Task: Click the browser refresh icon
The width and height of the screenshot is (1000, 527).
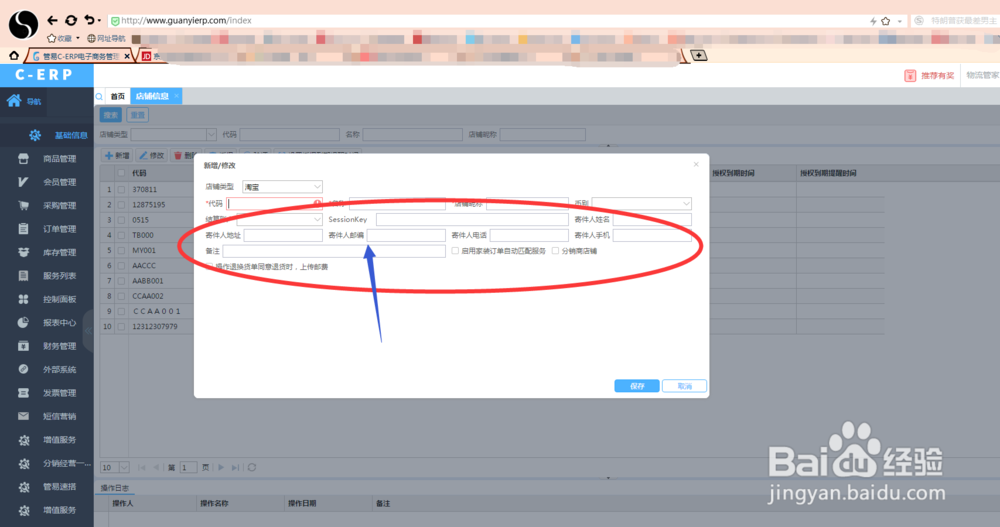Action: tap(71, 20)
